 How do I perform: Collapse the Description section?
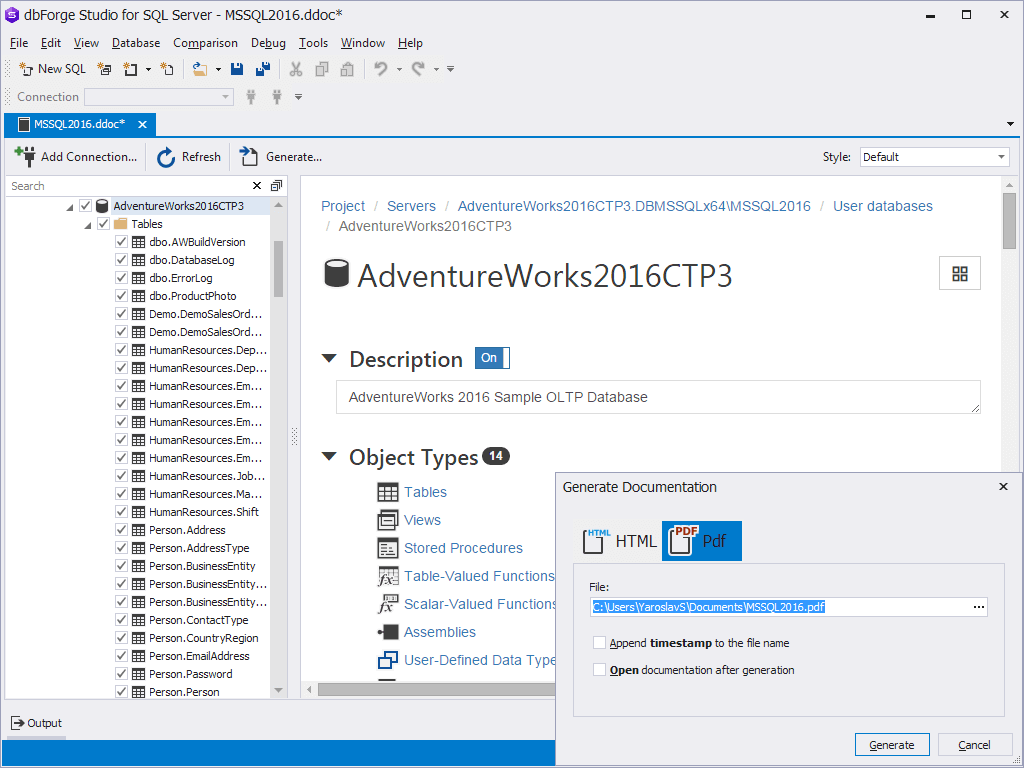pyautogui.click(x=330, y=358)
